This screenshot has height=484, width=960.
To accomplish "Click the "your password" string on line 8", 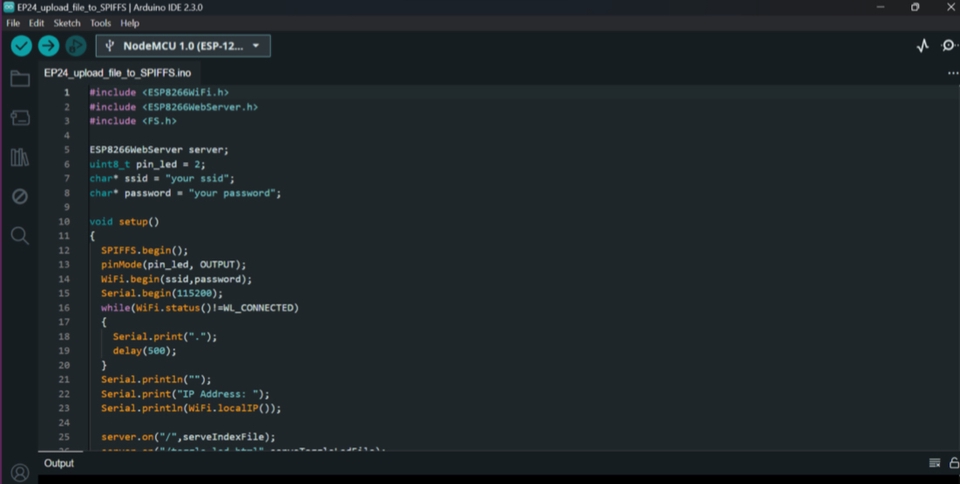I will click(234, 193).
